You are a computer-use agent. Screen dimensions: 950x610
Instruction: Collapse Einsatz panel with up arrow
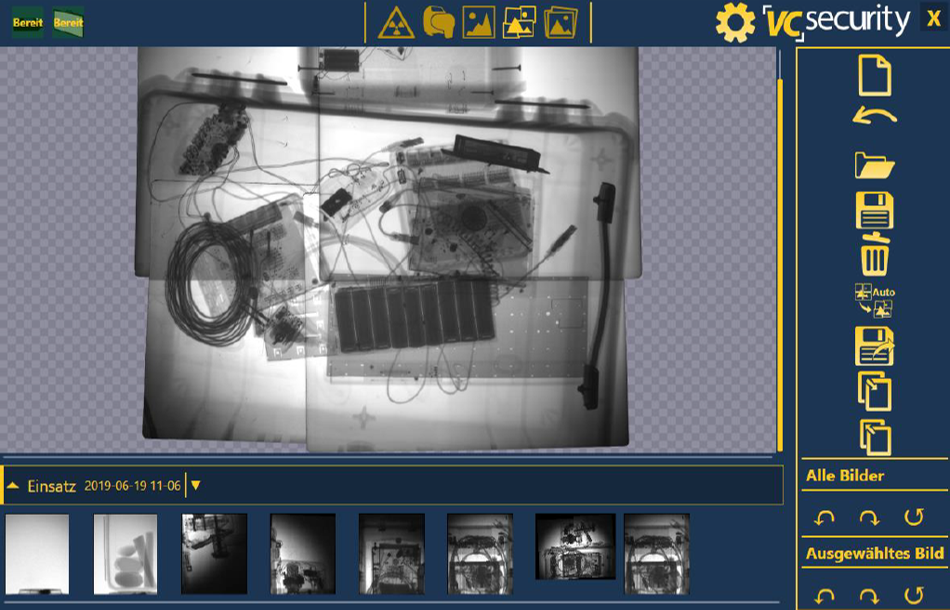click(13, 486)
